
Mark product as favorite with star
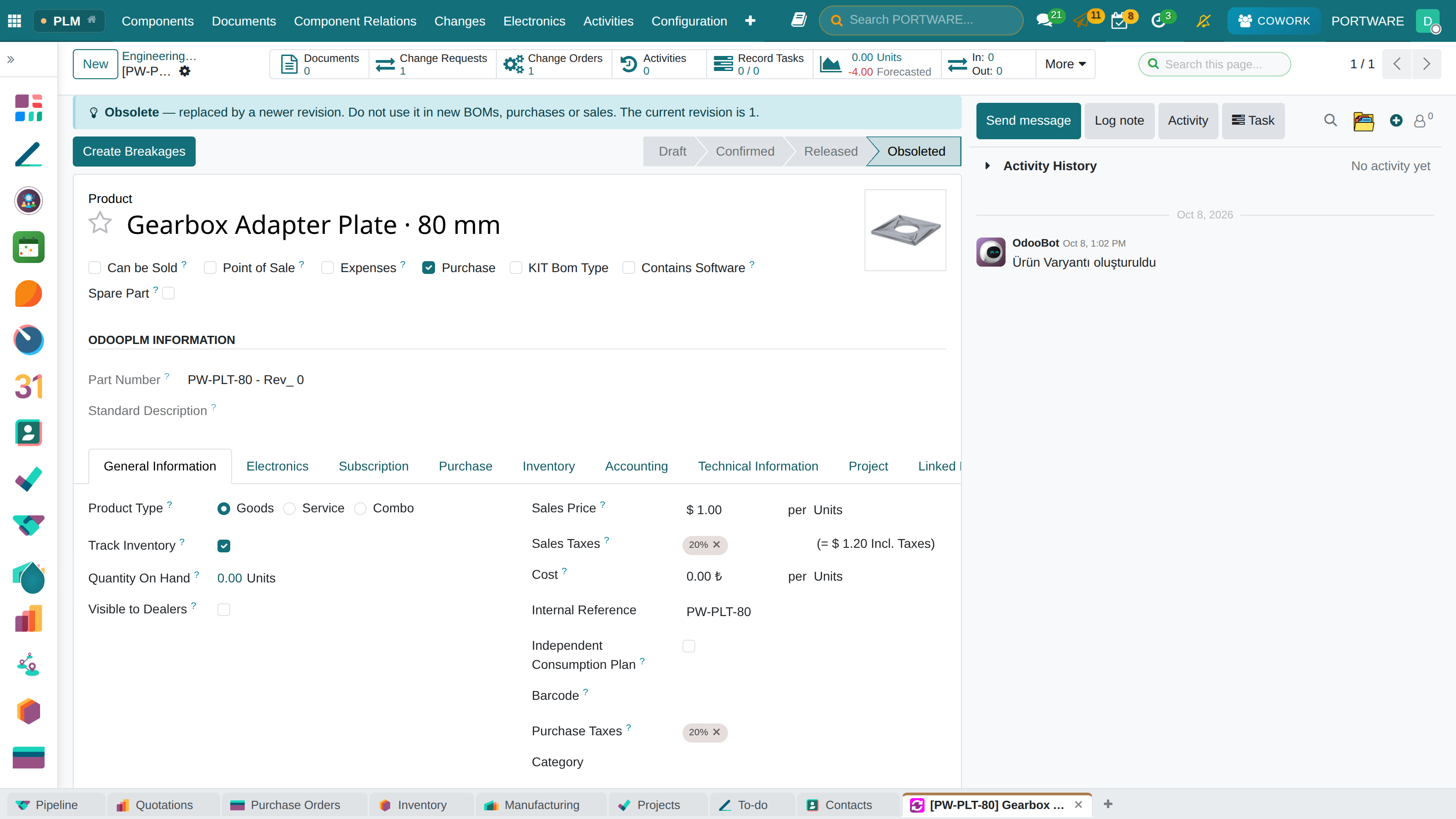pyautogui.click(x=100, y=223)
